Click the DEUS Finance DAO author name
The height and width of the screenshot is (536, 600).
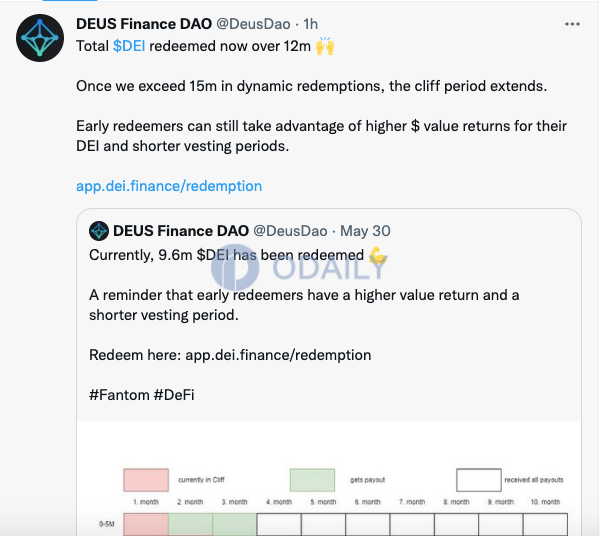coord(144,24)
